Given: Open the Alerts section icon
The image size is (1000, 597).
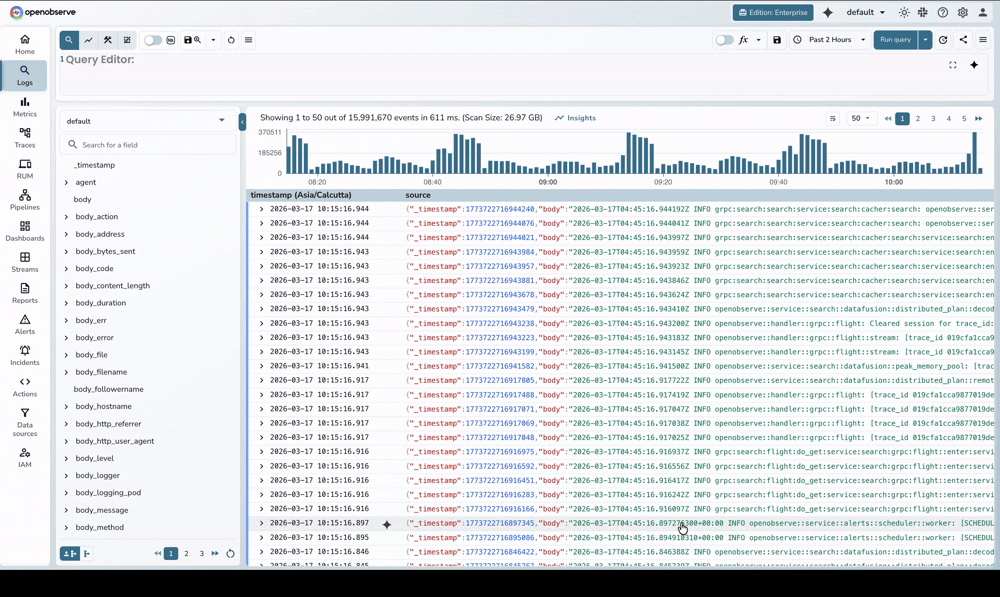Looking at the screenshot, I should tap(24, 323).
